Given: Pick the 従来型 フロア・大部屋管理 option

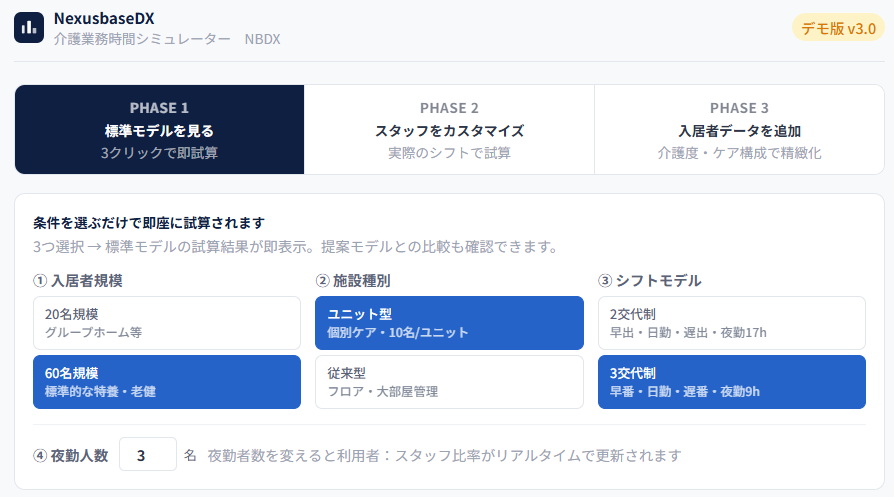Looking at the screenshot, I should pyautogui.click(x=449, y=381).
